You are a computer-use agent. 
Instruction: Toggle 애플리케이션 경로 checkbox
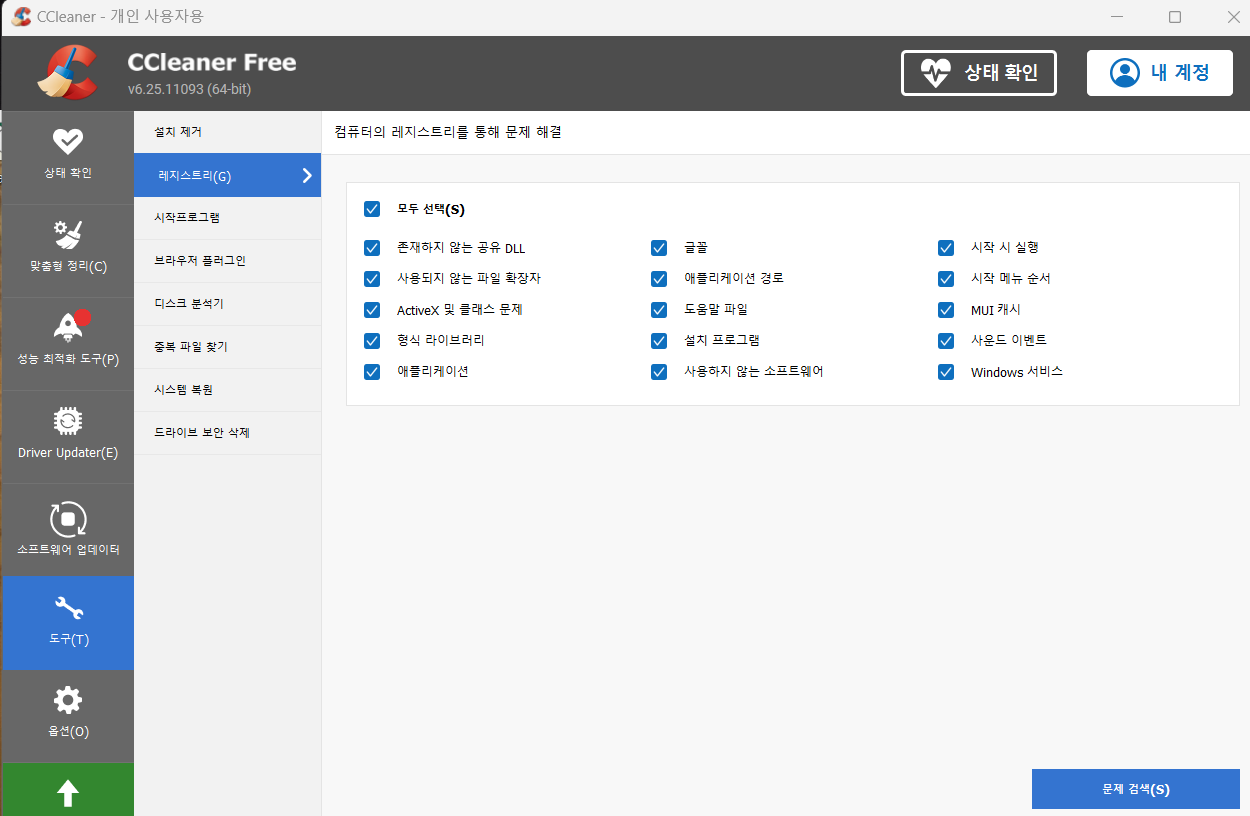click(659, 279)
